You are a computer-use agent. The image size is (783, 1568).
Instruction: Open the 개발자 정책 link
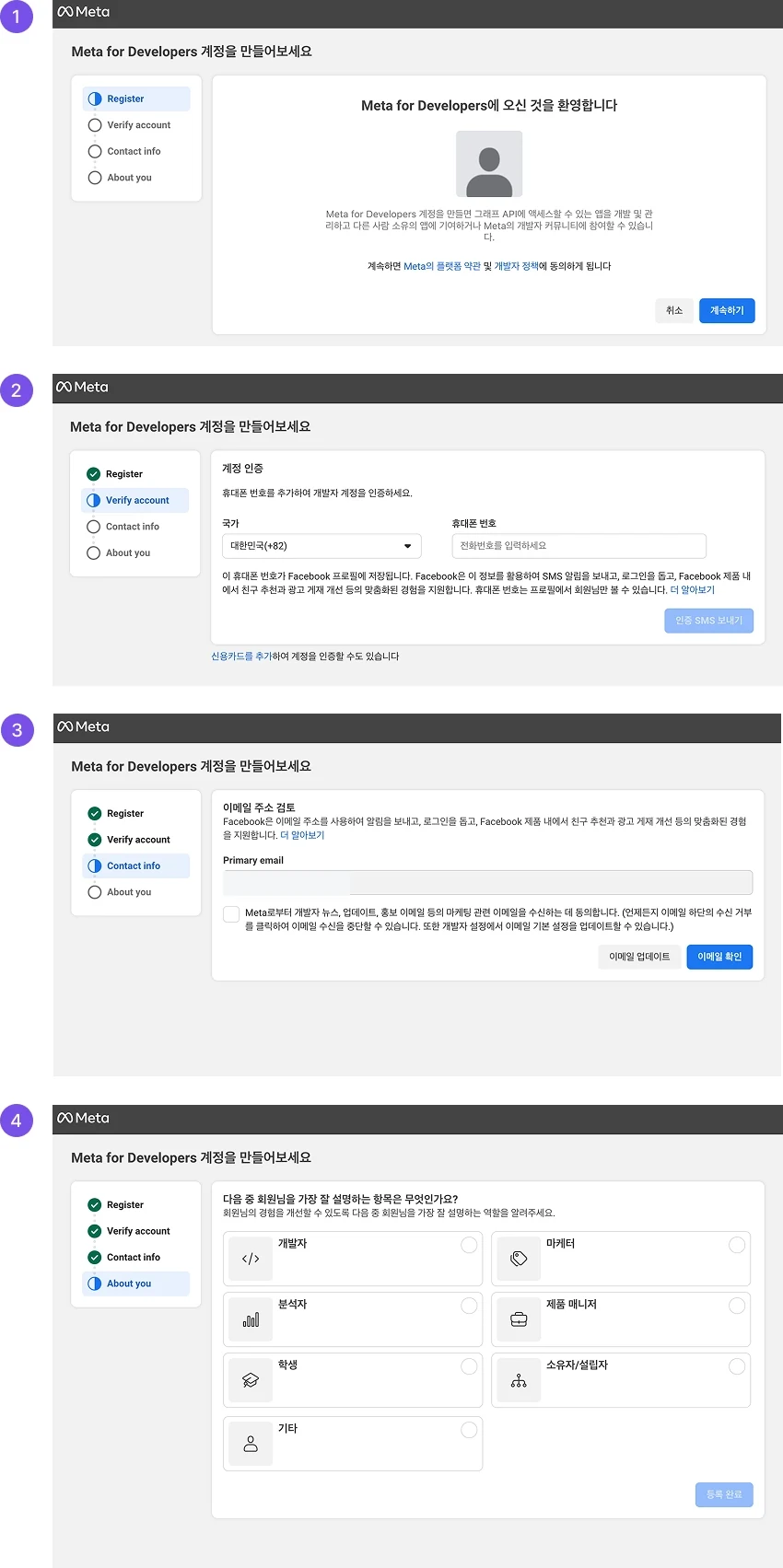click(516, 266)
